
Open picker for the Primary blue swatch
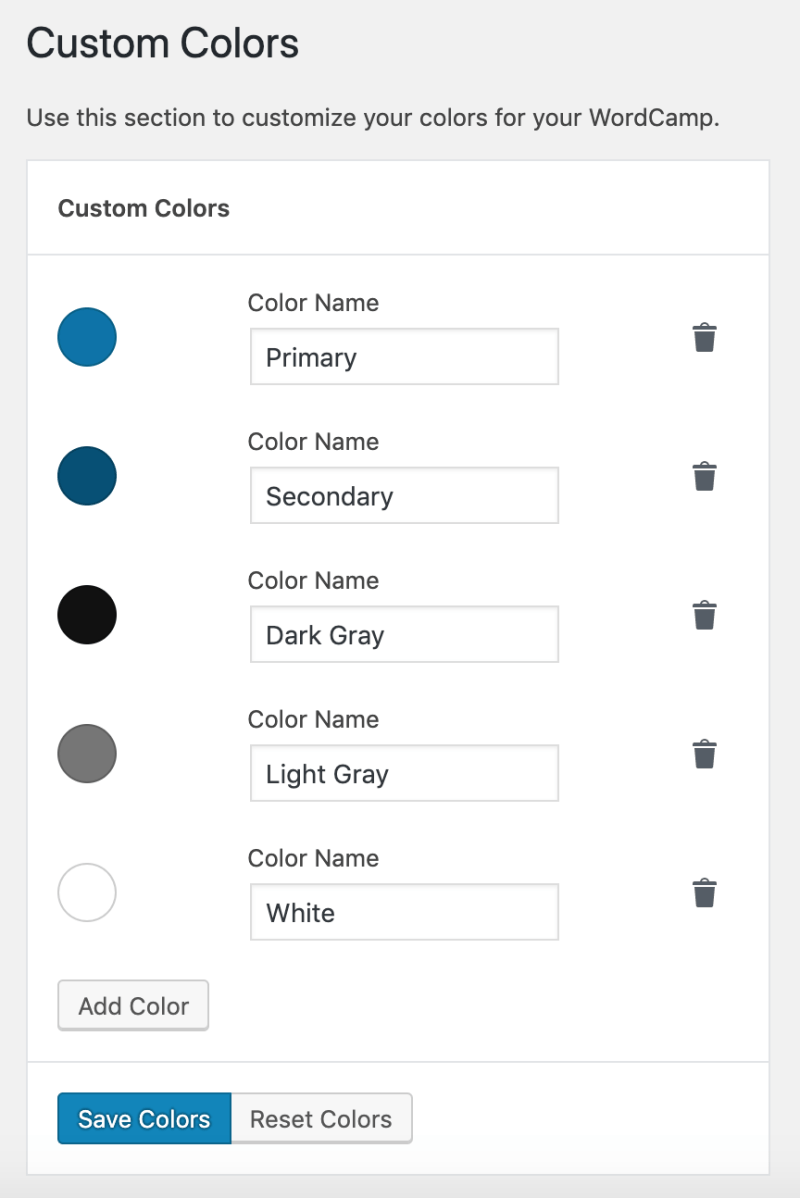pyautogui.click(x=87, y=337)
